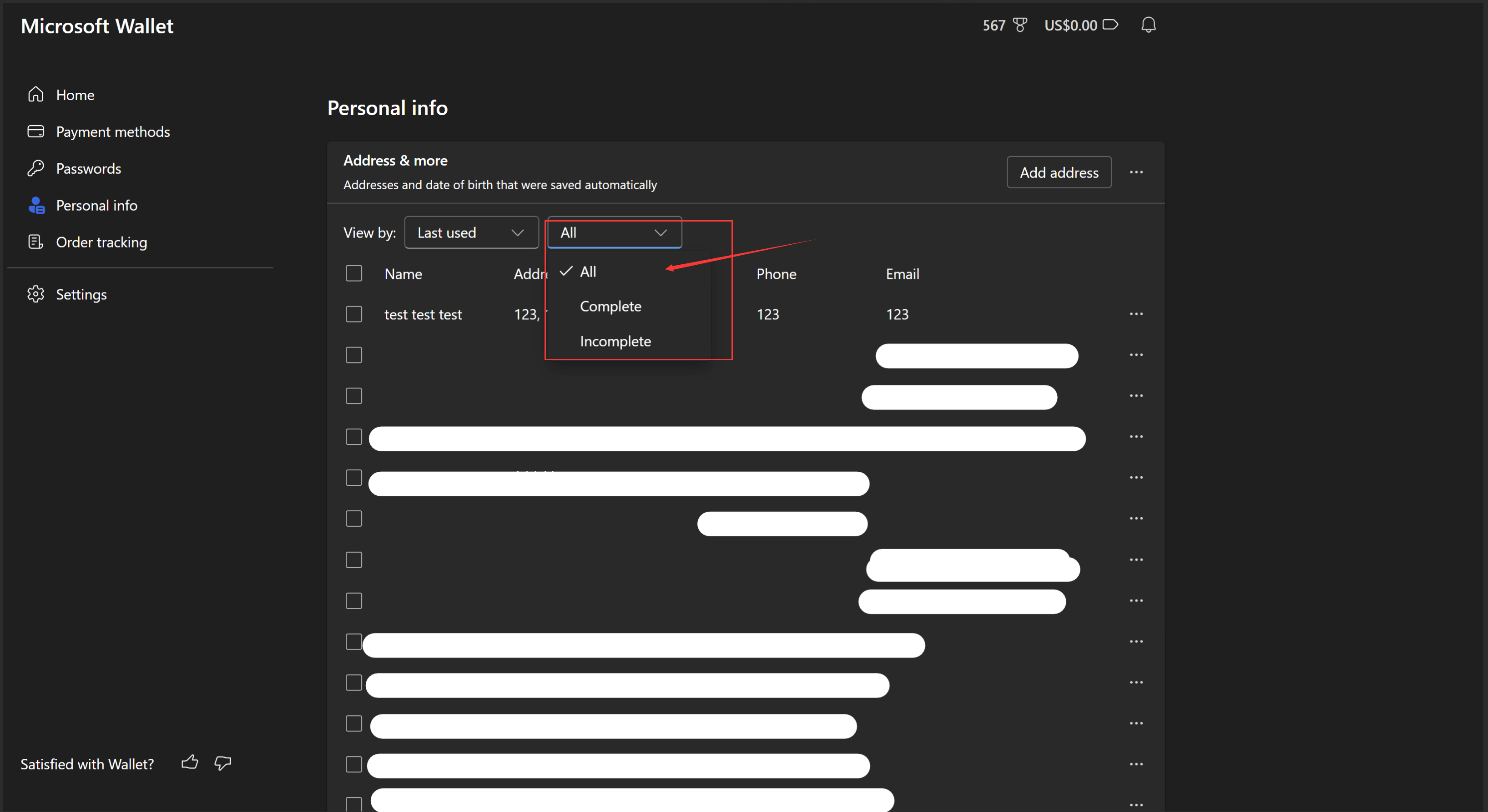Expand the Last used sort dropdown

coord(471,233)
